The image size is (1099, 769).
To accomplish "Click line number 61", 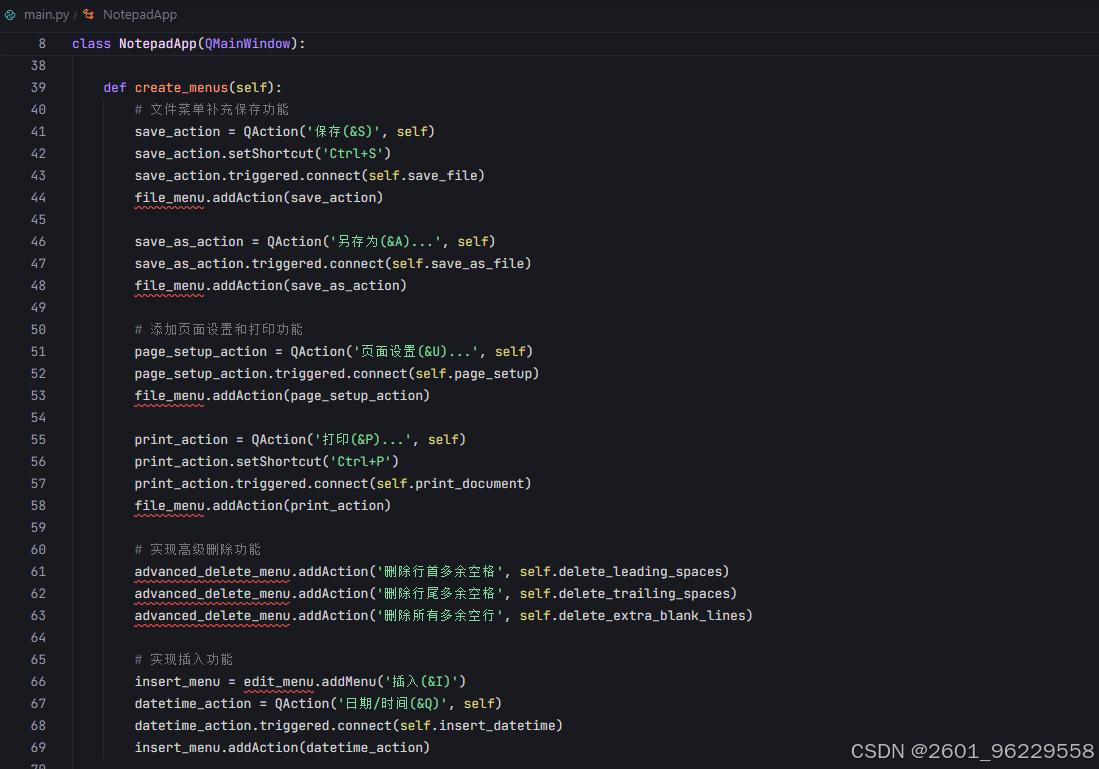I will [x=38, y=572].
